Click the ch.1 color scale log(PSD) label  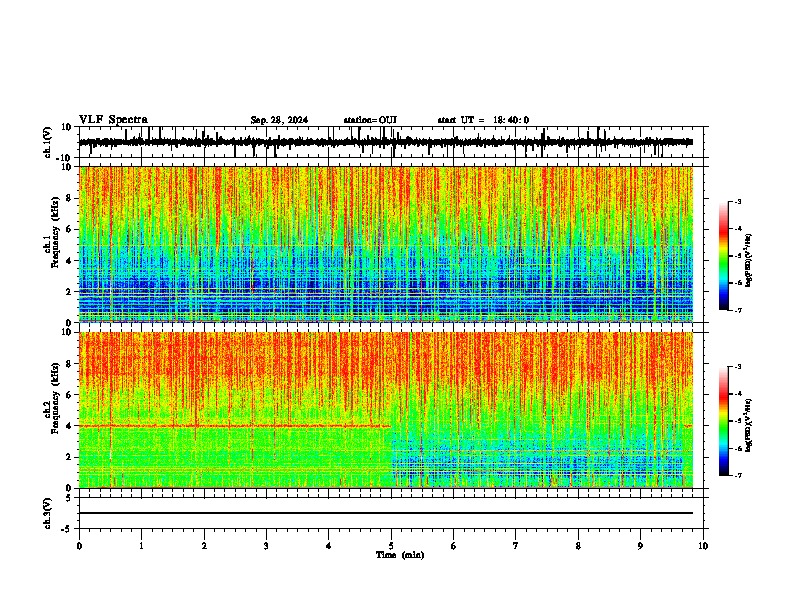click(749, 261)
